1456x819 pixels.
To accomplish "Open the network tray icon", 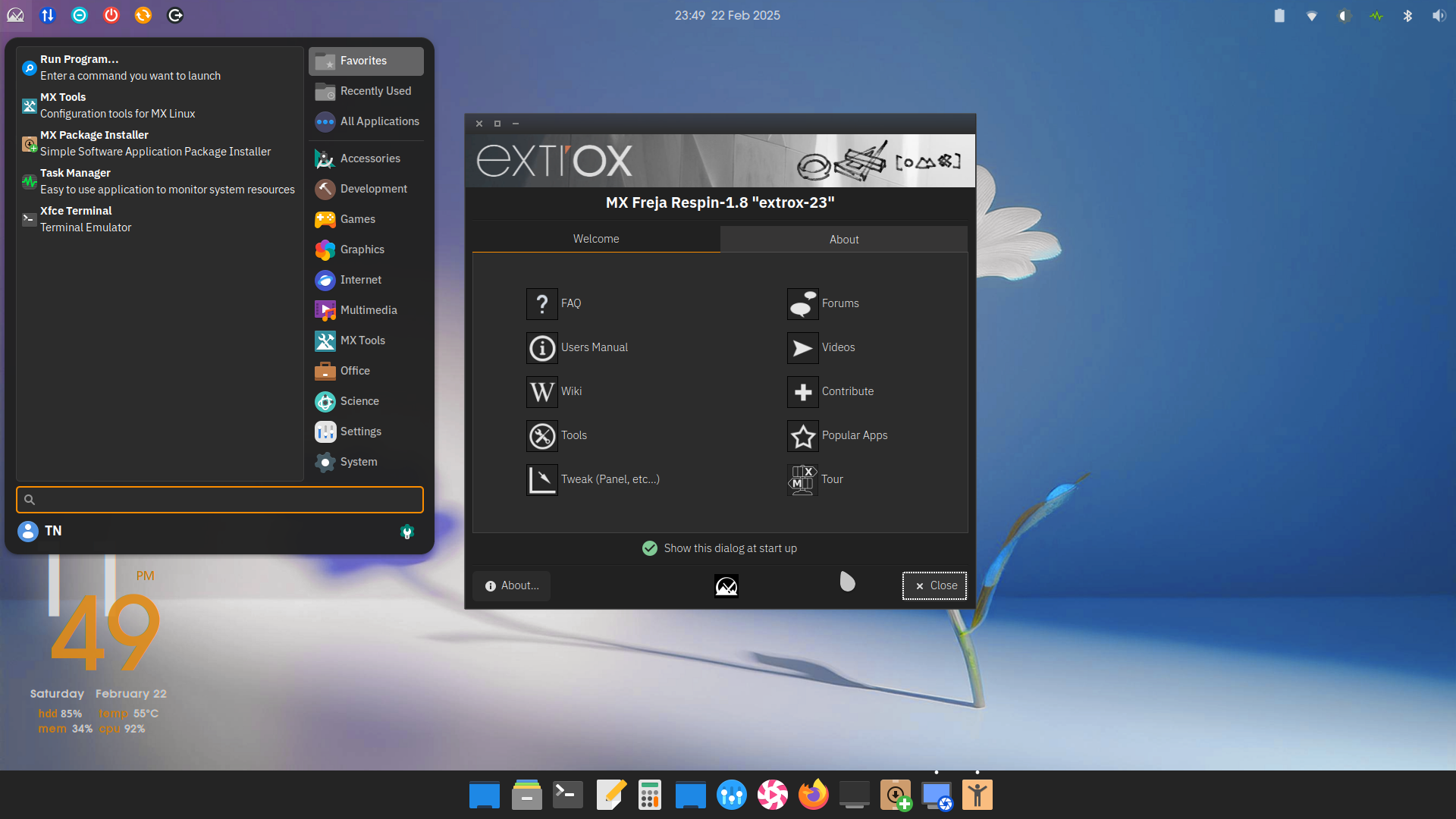I will pyautogui.click(x=1311, y=16).
